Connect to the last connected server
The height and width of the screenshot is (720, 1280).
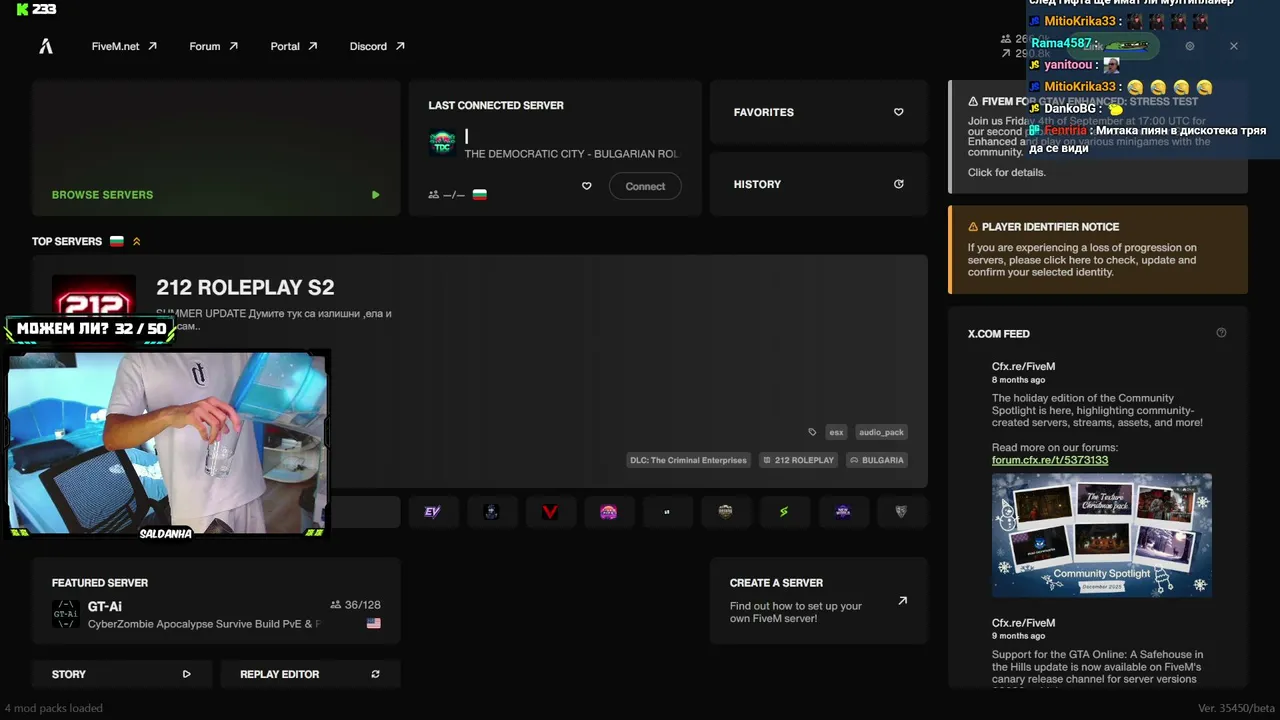click(645, 186)
